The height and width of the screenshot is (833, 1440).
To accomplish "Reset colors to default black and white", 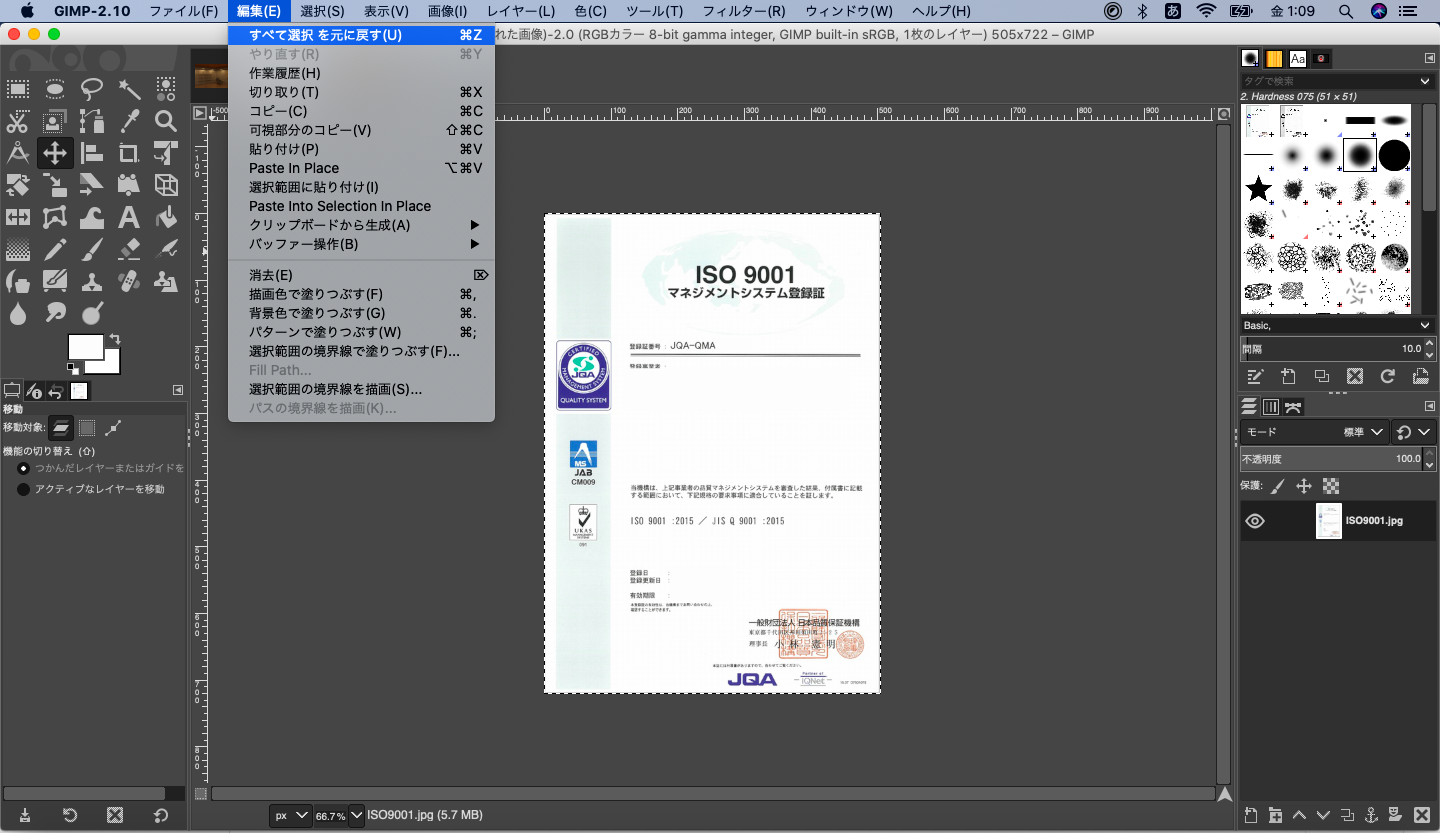I will click(73, 368).
